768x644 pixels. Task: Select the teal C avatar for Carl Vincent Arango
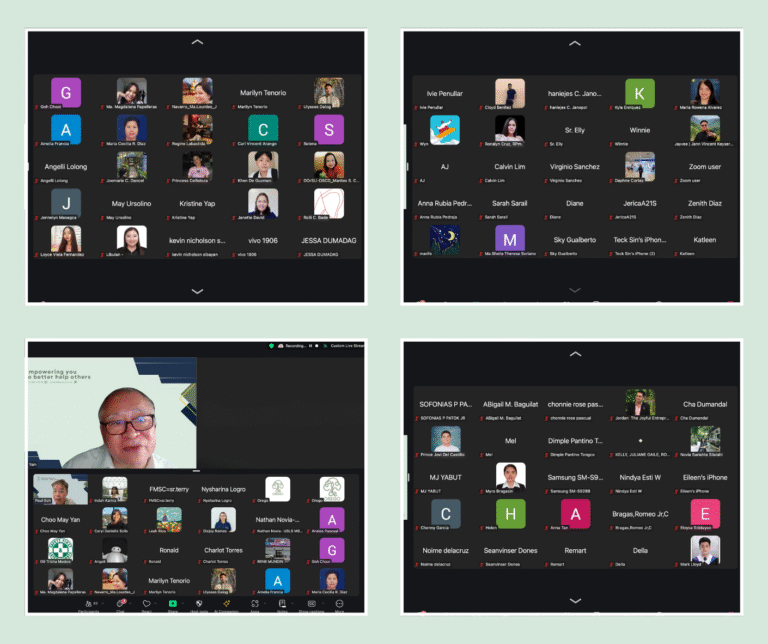coord(263,130)
